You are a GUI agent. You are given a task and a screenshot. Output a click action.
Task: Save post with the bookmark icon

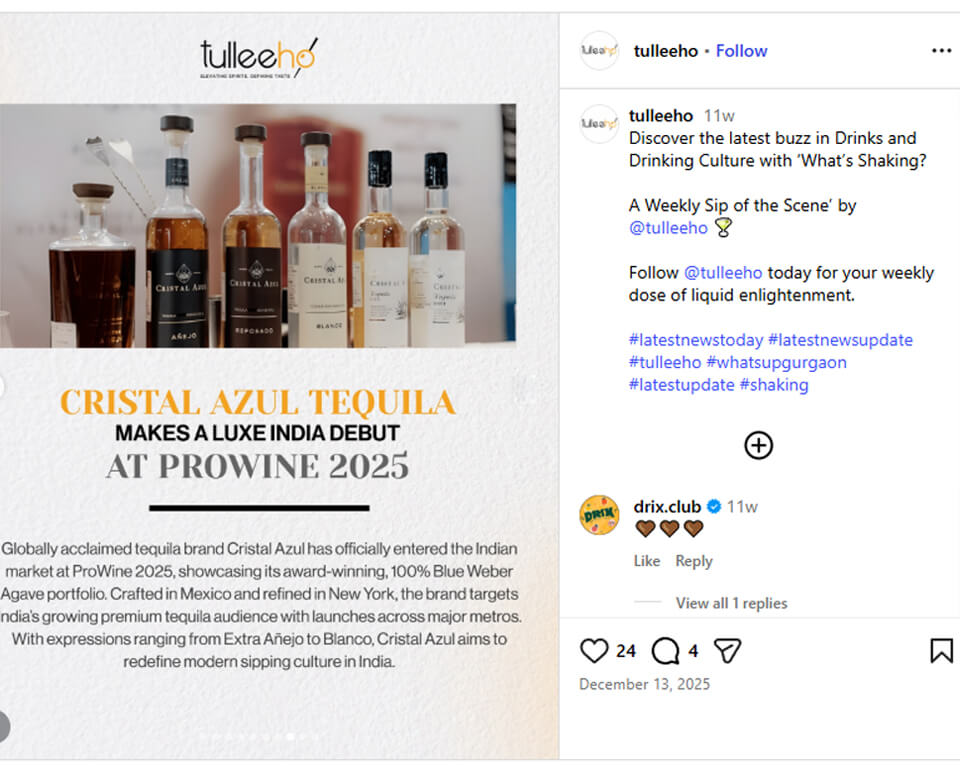click(941, 650)
